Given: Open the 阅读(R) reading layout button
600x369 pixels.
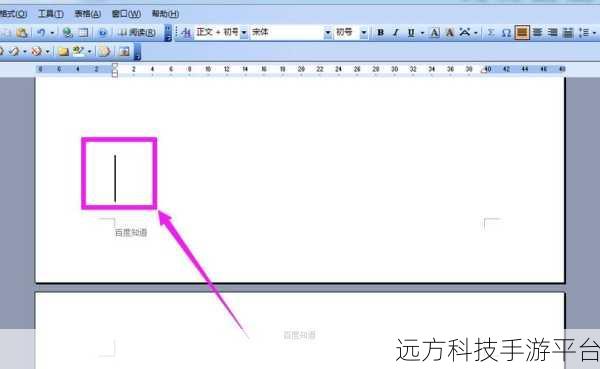Looking at the screenshot, I should tap(137, 33).
